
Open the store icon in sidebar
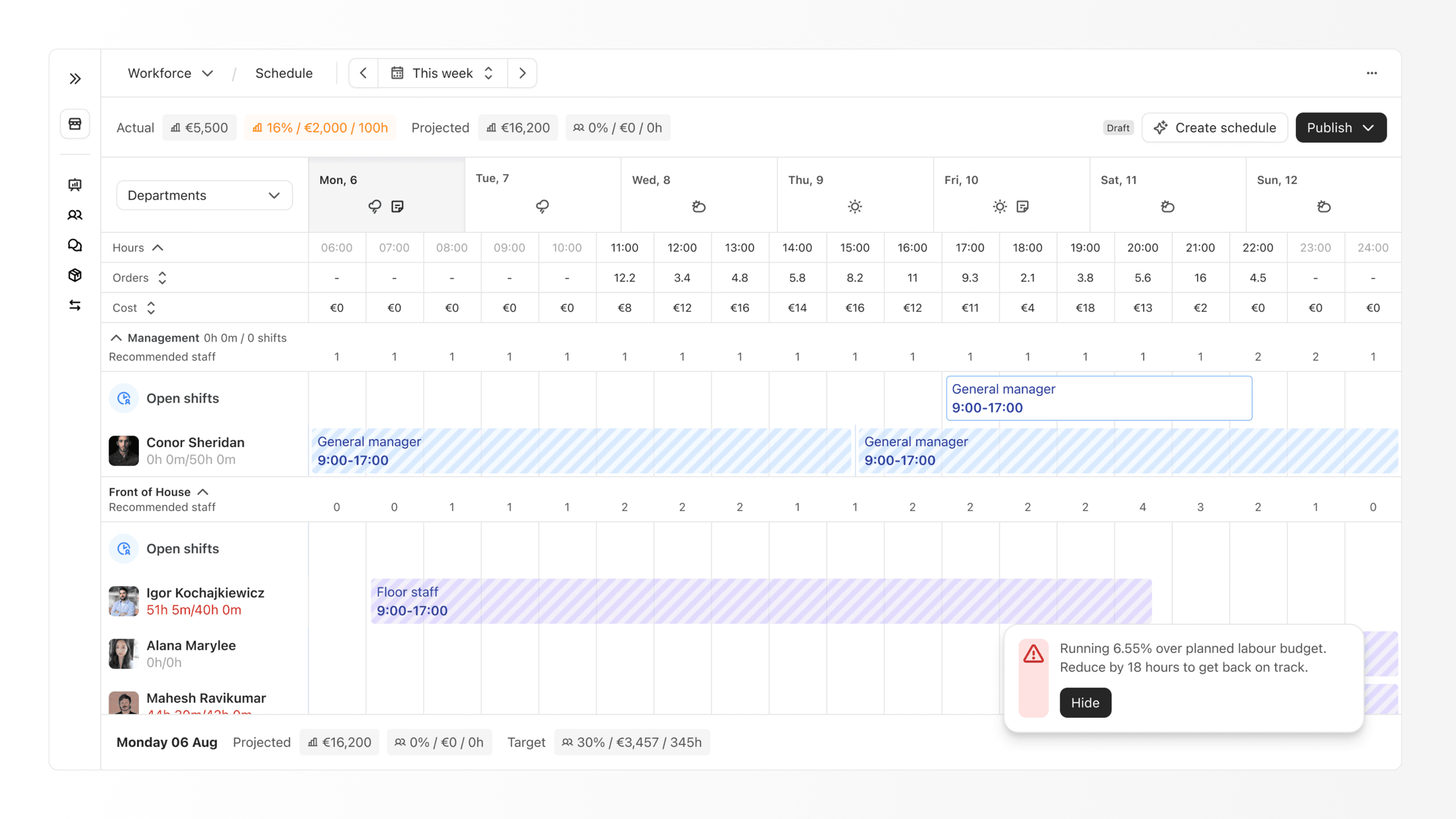click(x=75, y=124)
